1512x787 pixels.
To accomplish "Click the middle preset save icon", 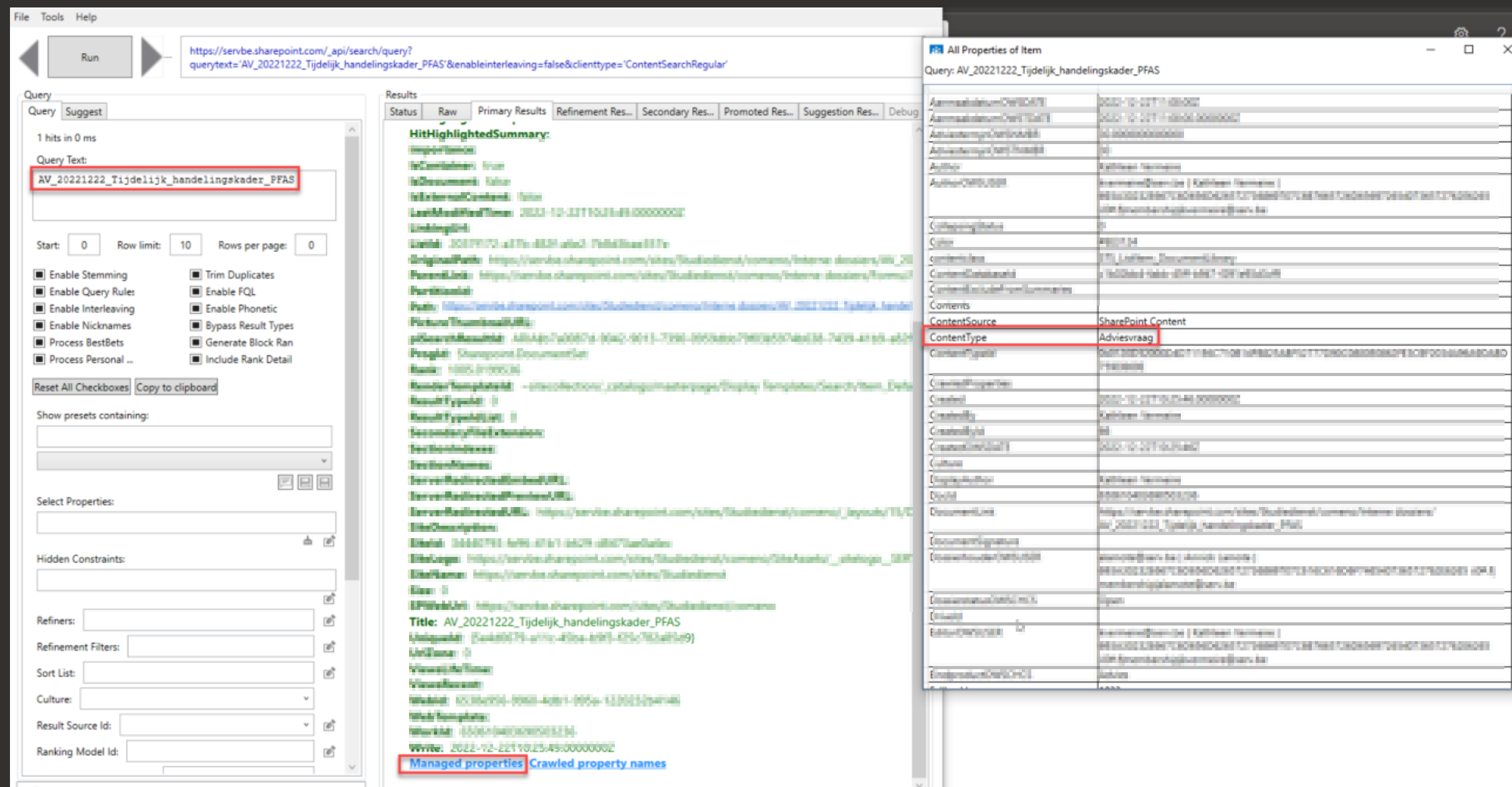I will 305,482.
